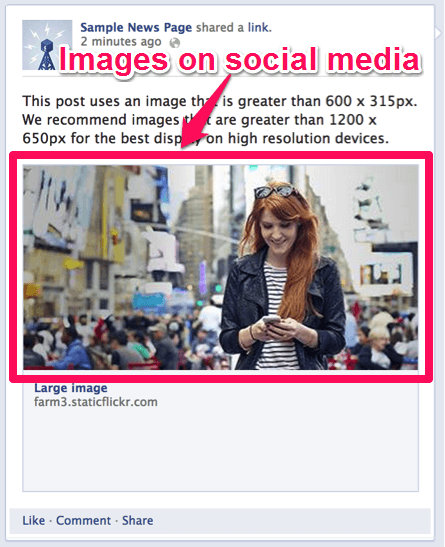Click the word 'link' in the post header

click(x=258, y=27)
